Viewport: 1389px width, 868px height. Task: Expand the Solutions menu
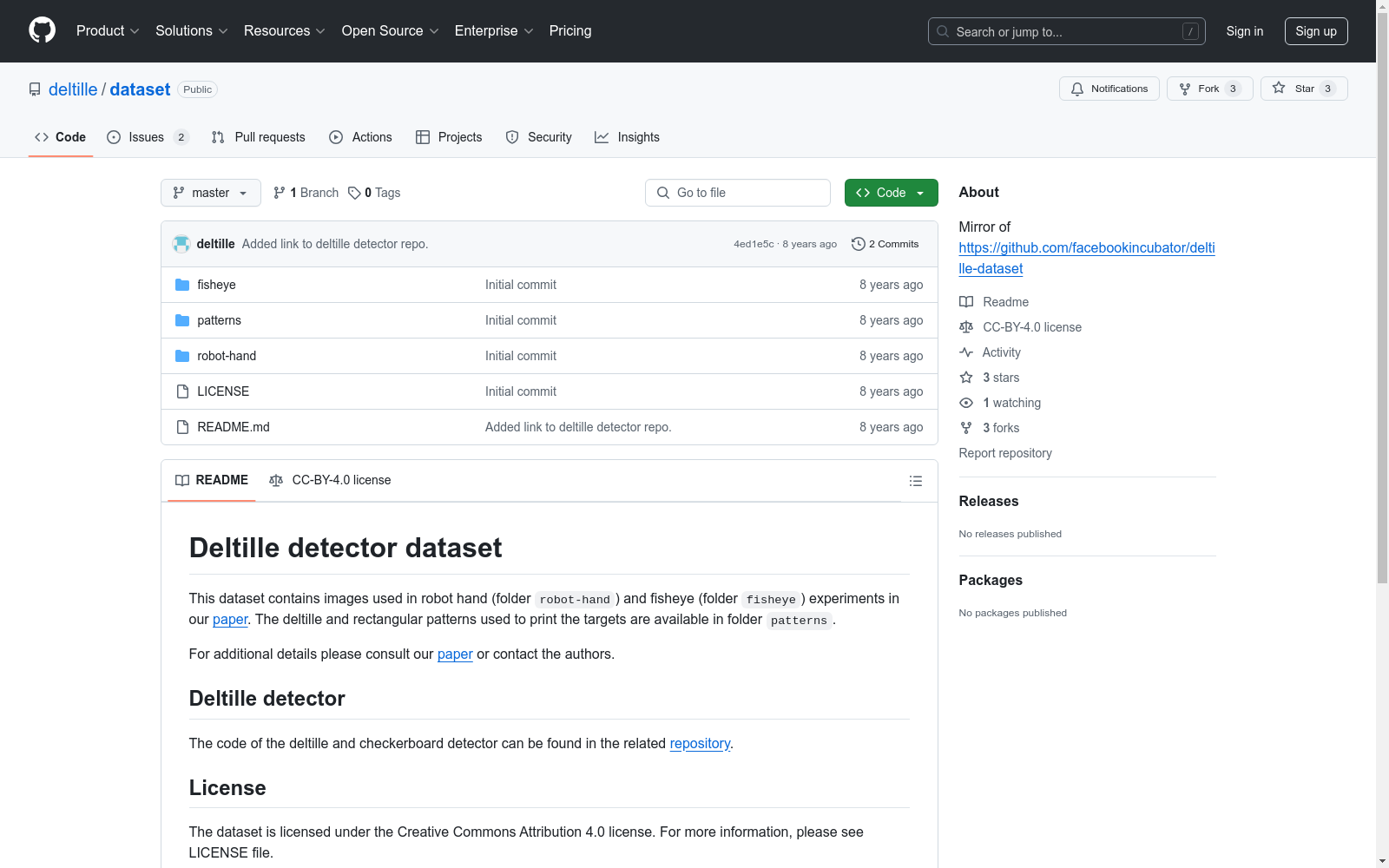pyautogui.click(x=191, y=31)
